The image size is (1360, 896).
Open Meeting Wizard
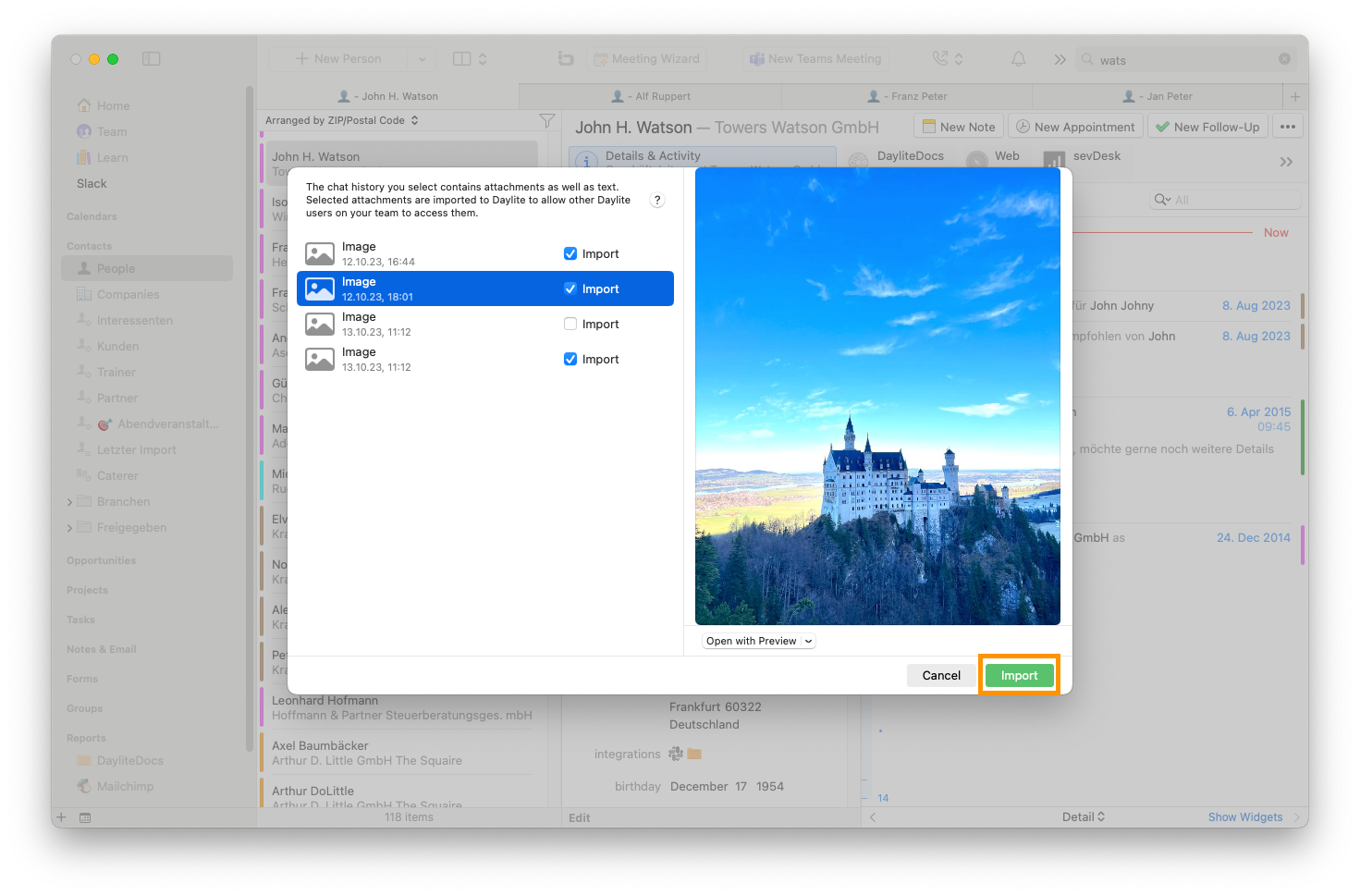(x=647, y=59)
